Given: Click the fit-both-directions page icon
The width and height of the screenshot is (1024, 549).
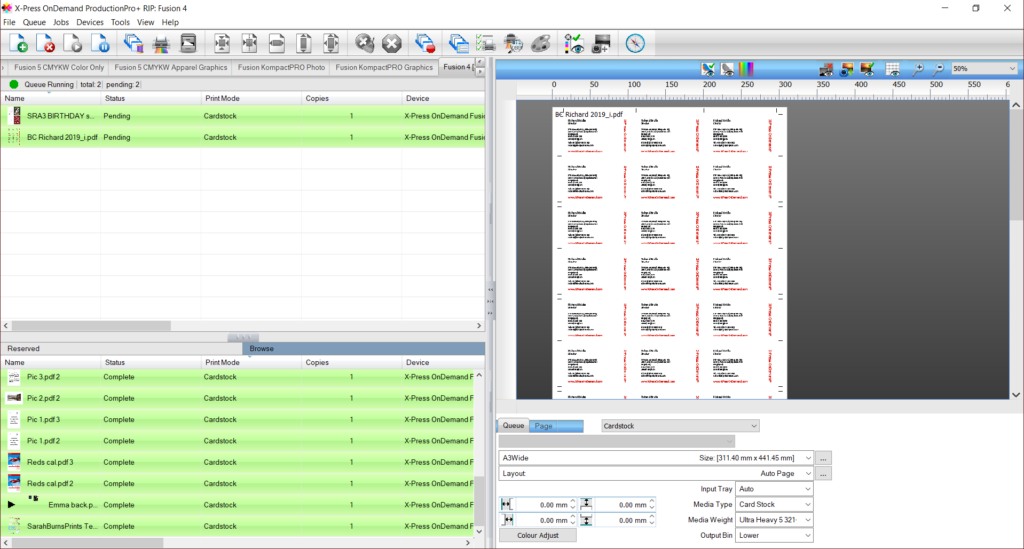Looking at the screenshot, I should click(x=331, y=44).
